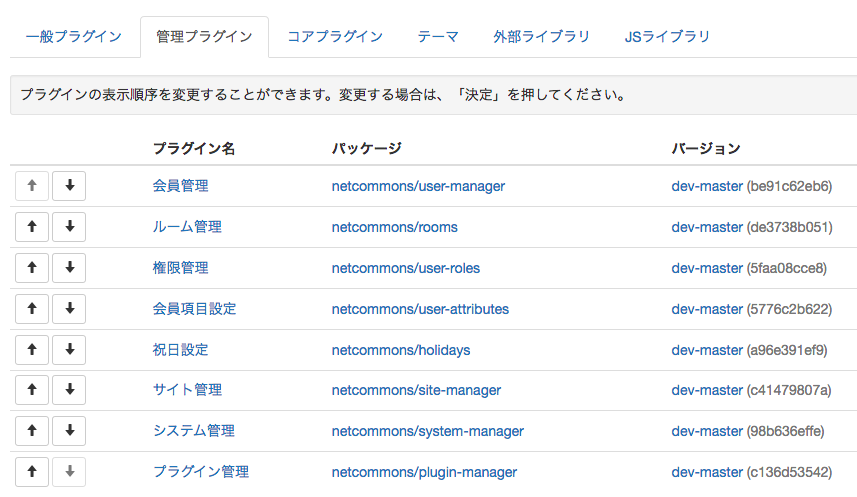857x497 pixels.
Task: Go to the JSライブラリ tab
Action: pyautogui.click(x=667, y=37)
